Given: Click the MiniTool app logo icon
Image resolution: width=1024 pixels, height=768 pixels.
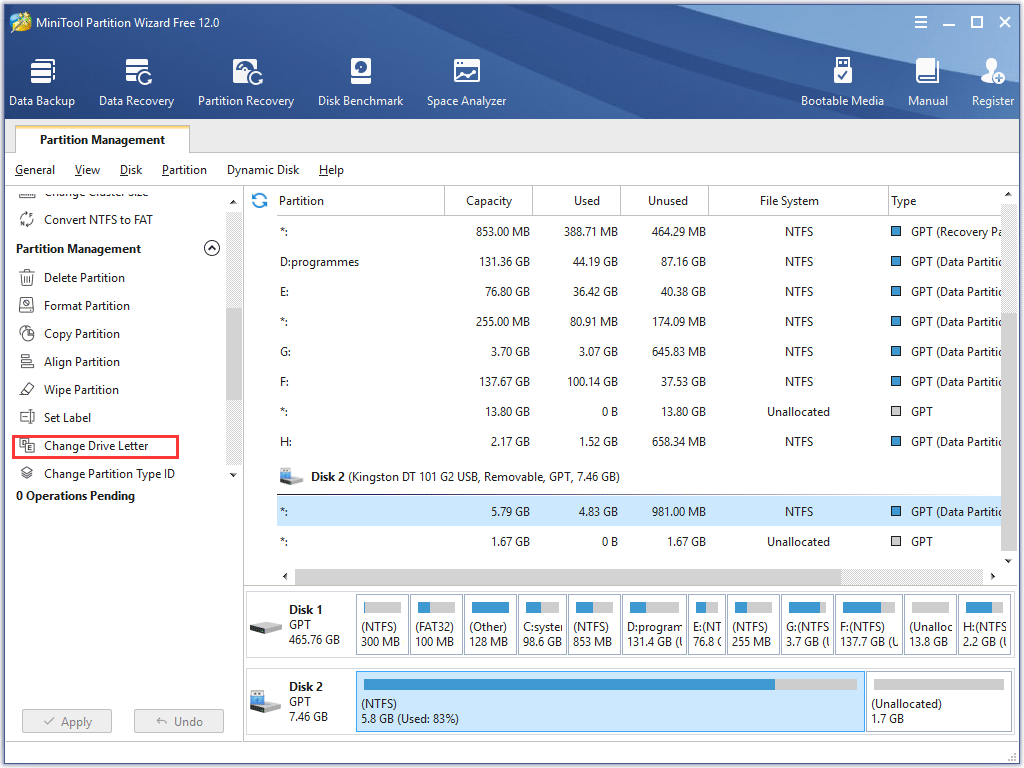Looking at the screenshot, I should [21, 22].
